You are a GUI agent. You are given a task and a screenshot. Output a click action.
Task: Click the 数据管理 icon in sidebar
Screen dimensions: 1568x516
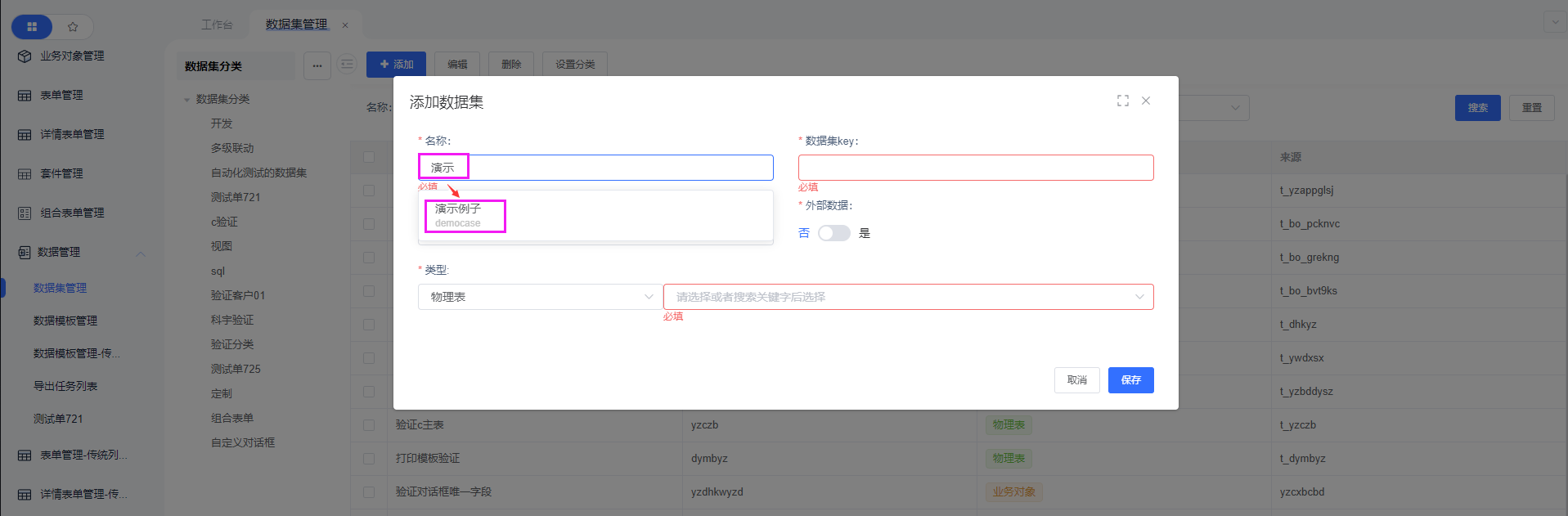(25, 253)
